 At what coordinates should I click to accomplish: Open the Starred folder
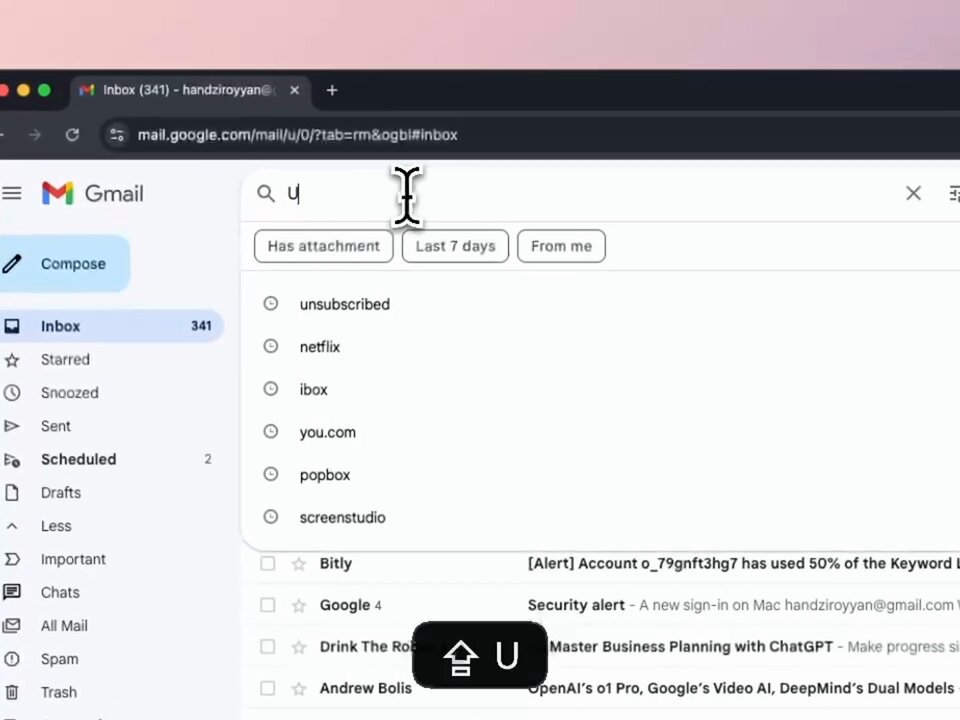[x=65, y=359]
